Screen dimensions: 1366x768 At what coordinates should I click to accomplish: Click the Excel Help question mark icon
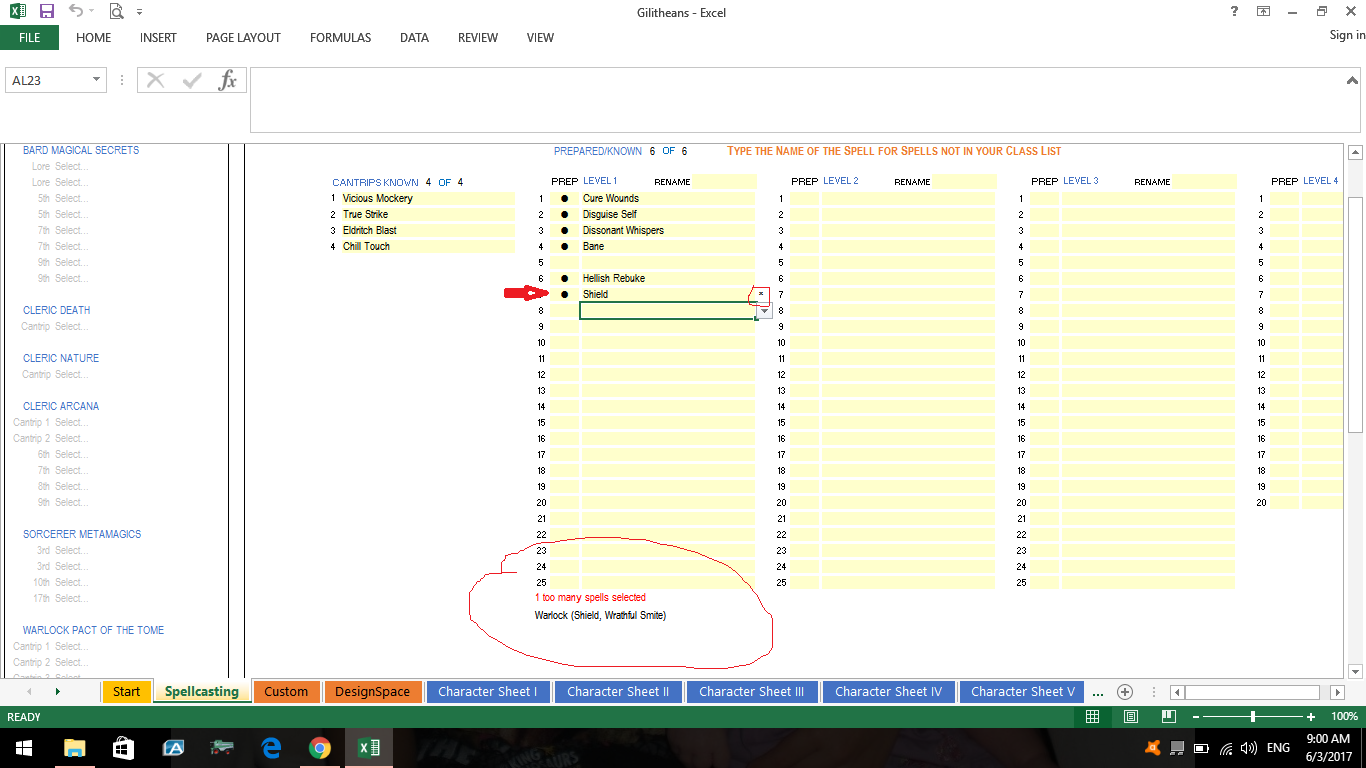click(1235, 11)
